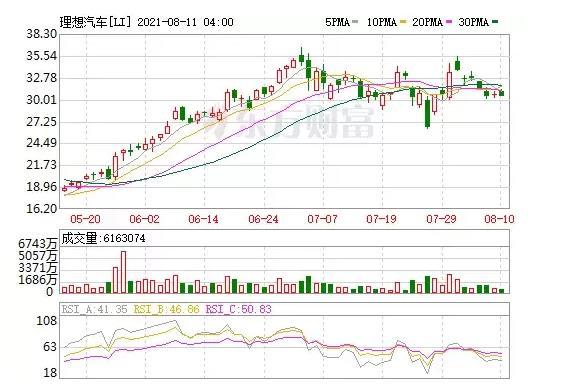This screenshot has width=584, height=391.
Task: Click the 27.25 price axis label
Action: click(42, 122)
